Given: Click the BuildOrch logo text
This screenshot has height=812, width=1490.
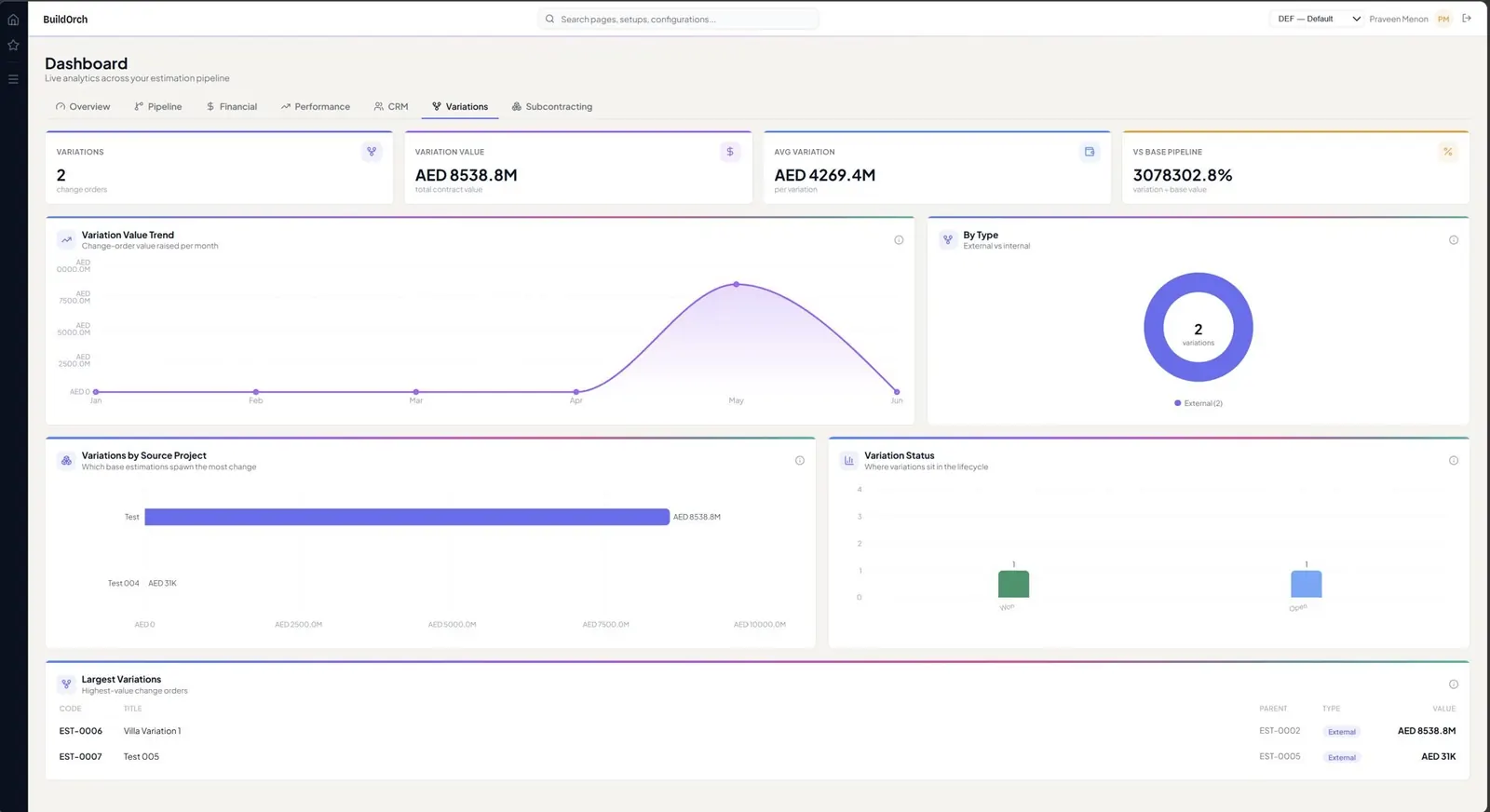Looking at the screenshot, I should [x=65, y=20].
